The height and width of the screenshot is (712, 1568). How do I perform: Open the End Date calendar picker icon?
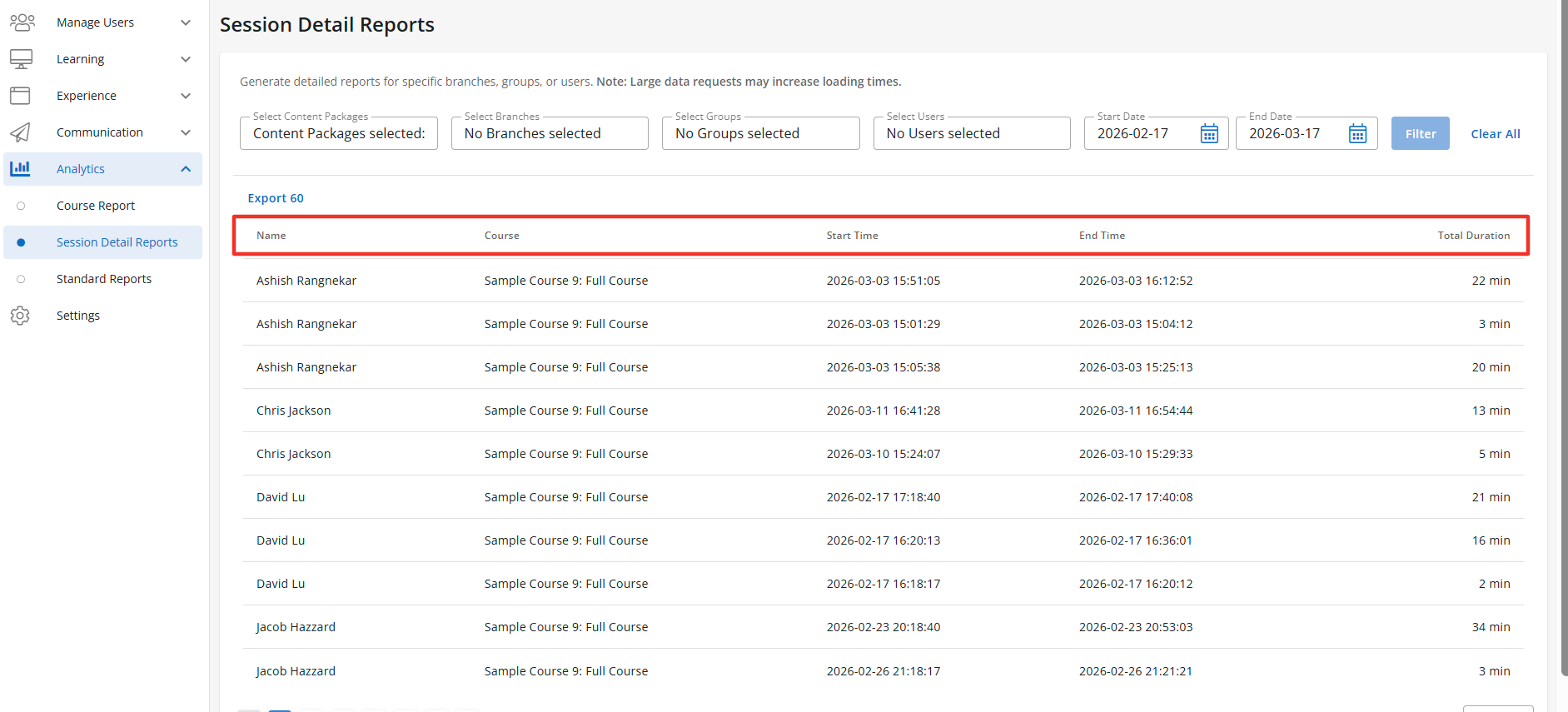pos(1357,134)
